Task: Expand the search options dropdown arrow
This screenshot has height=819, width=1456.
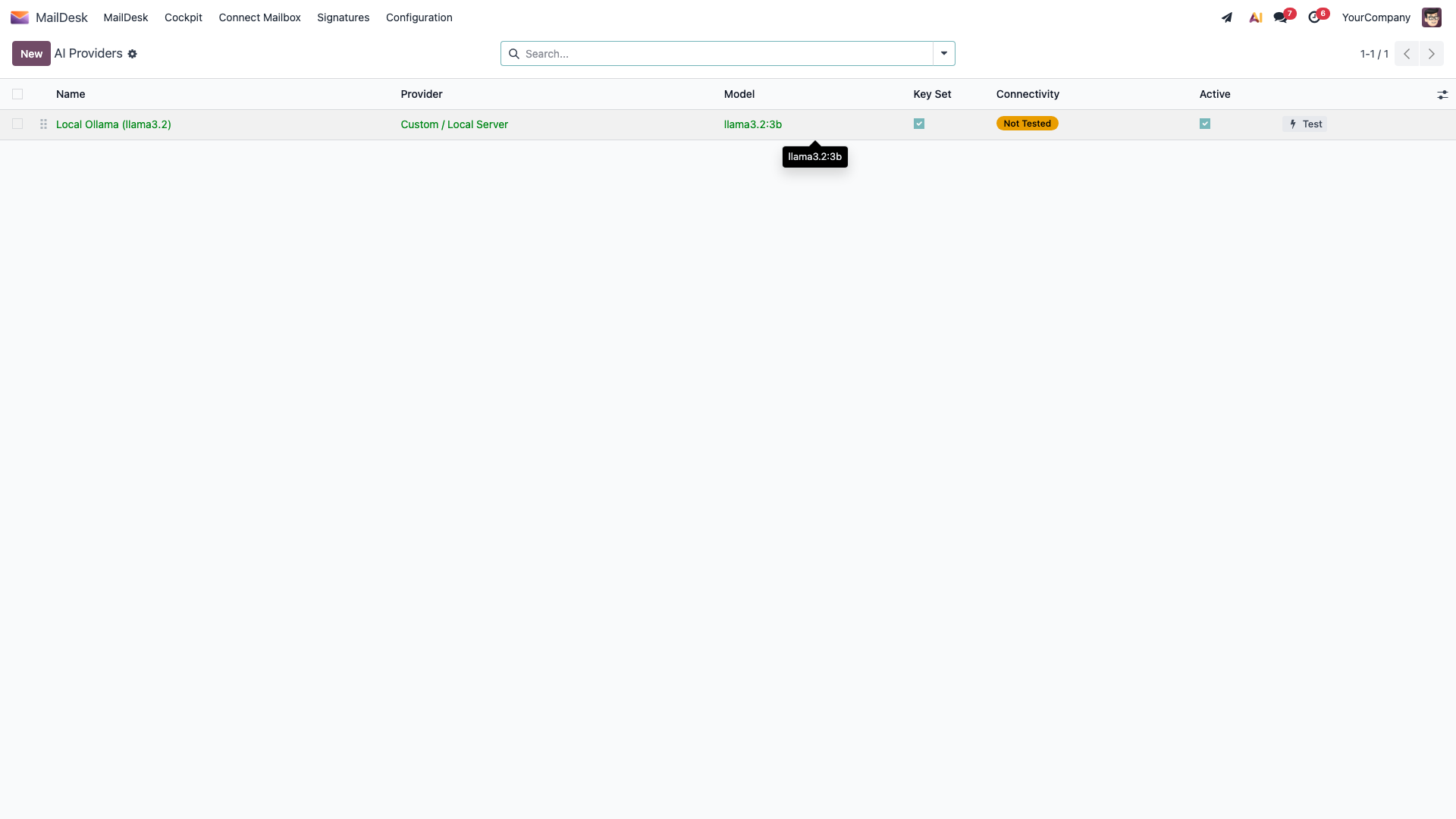Action: coord(944,54)
